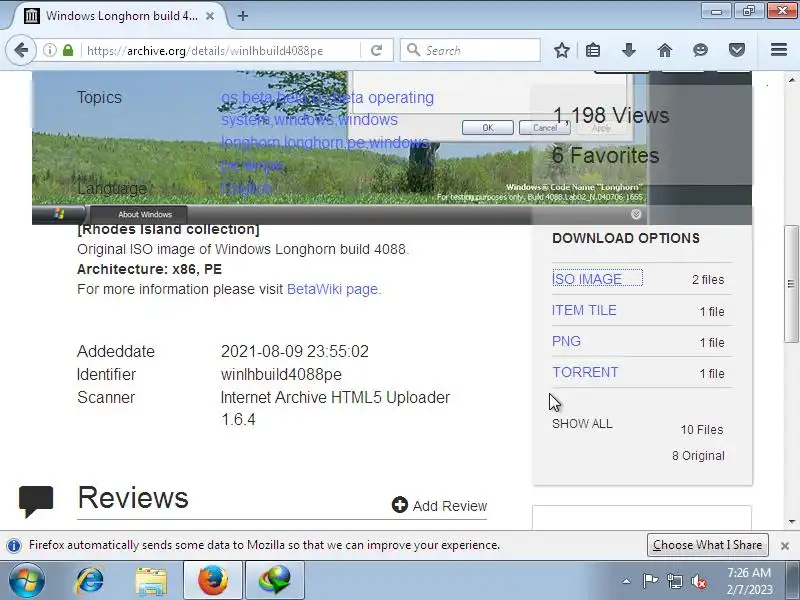The image size is (800, 600).
Task: Open site information icon in address bar
Action: coord(49,50)
